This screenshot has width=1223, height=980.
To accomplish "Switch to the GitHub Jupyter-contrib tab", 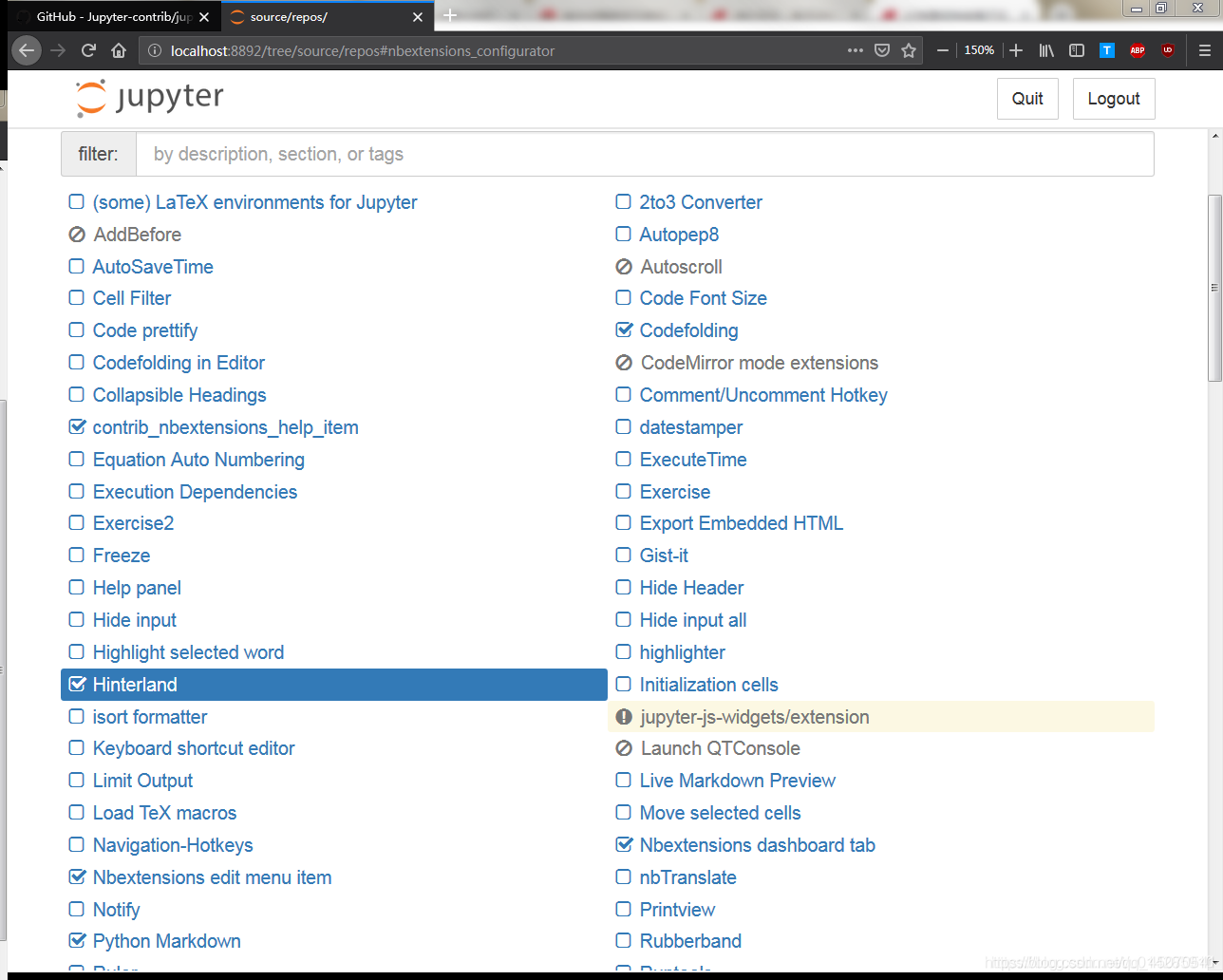I will pos(112,17).
